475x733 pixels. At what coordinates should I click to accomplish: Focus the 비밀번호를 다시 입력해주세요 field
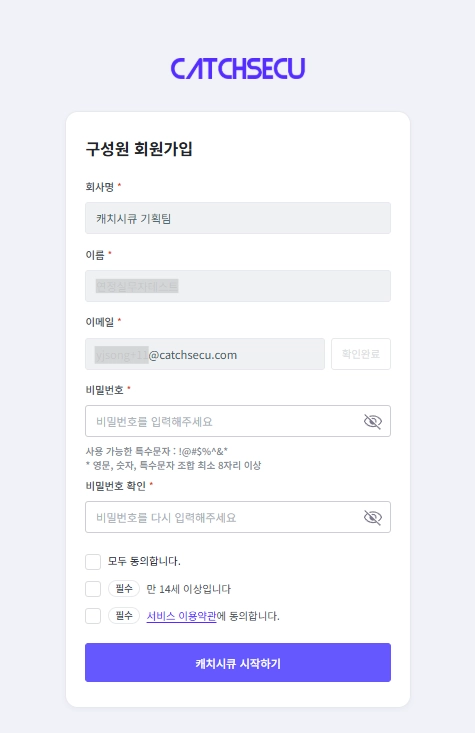238,517
